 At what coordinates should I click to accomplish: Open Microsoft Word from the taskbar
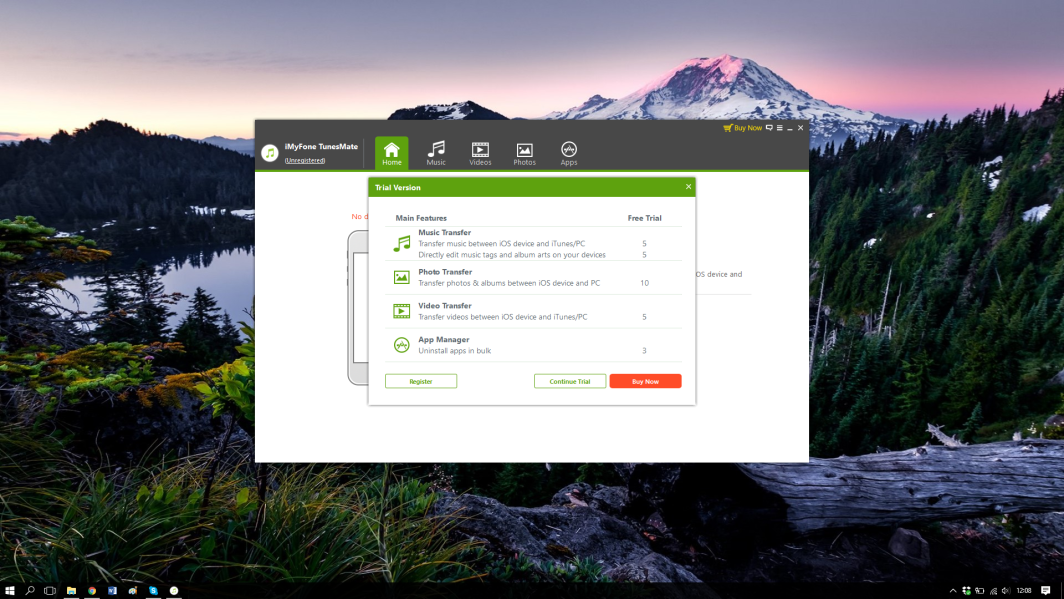(x=112, y=590)
